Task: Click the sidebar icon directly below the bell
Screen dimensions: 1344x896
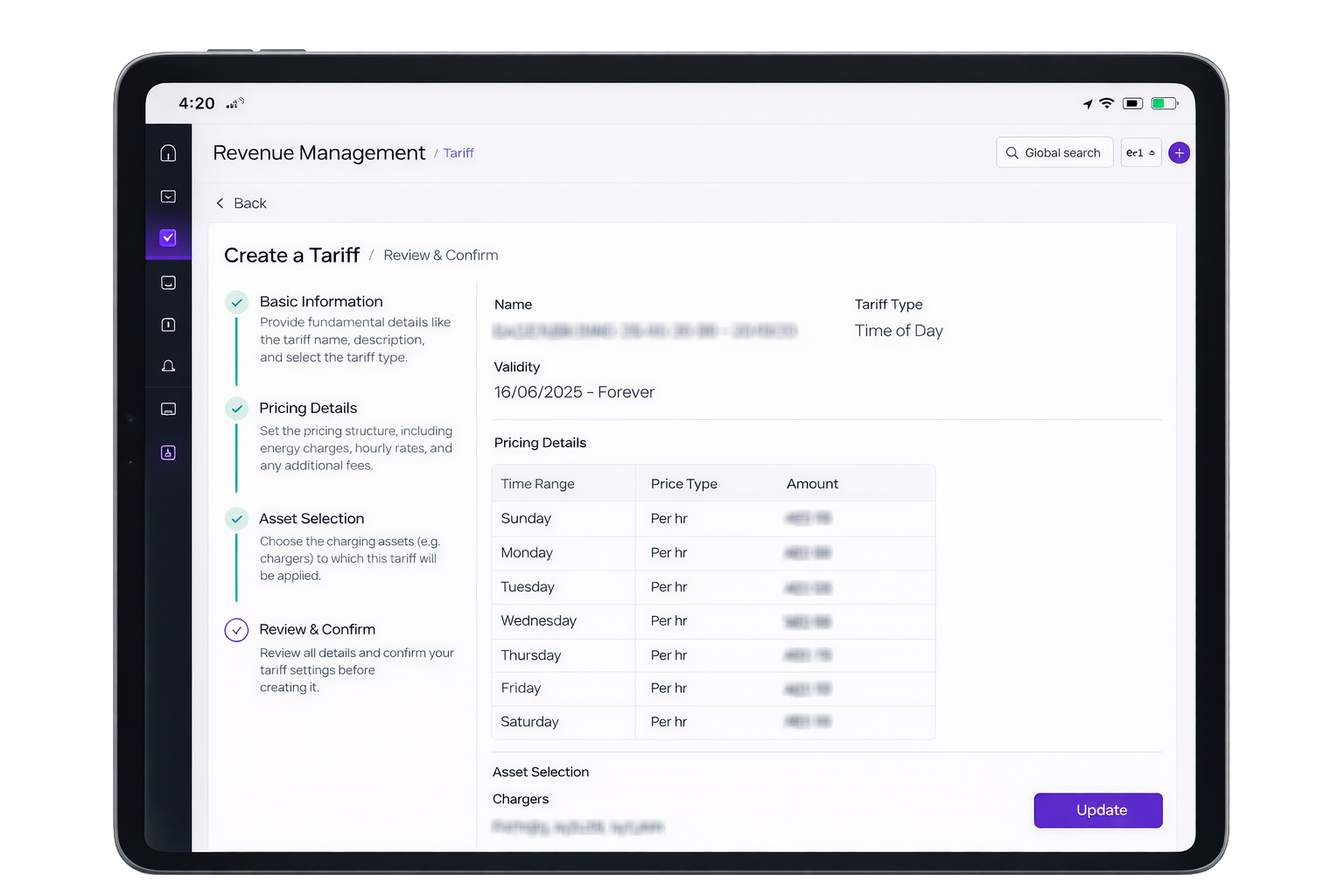Action: coord(168,409)
